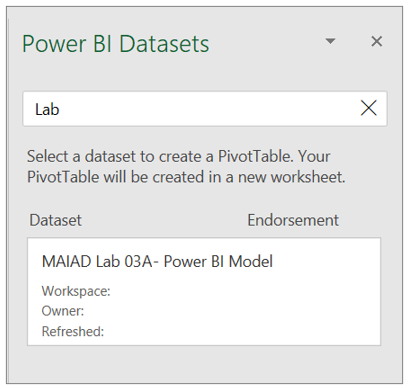Click the Select a dataset instruction text
408x389 pixels.
[x=186, y=166]
